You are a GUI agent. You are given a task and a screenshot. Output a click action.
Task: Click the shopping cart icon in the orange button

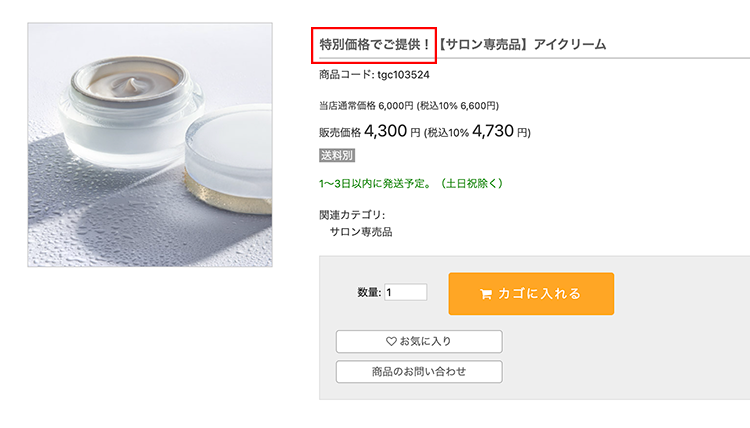pyautogui.click(x=486, y=294)
